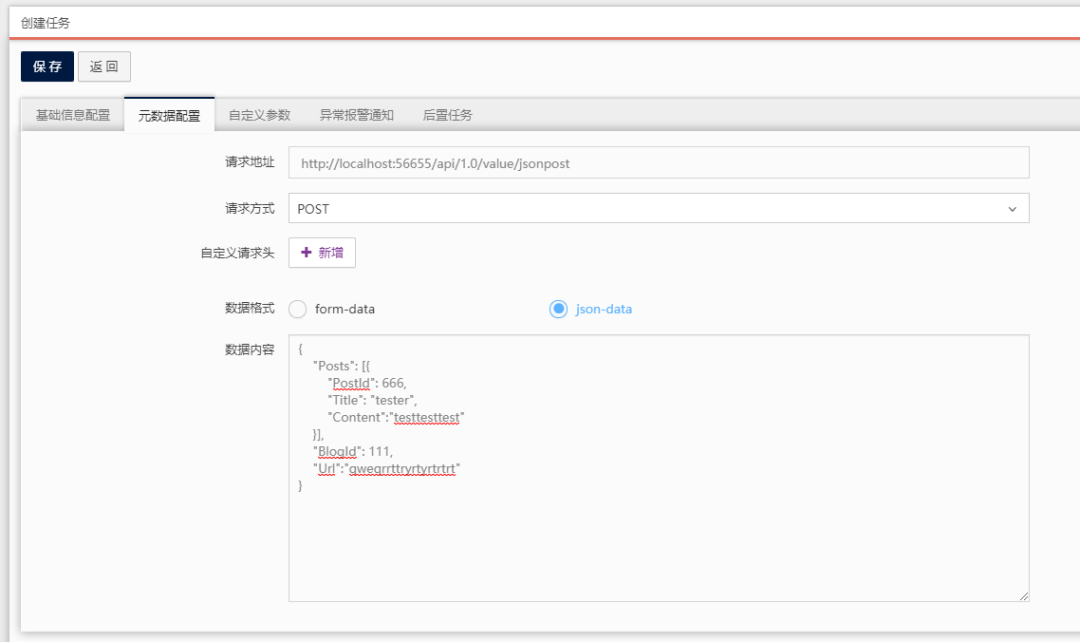1080x642 pixels.
Task: Click the 返回 back button
Action: (x=104, y=67)
